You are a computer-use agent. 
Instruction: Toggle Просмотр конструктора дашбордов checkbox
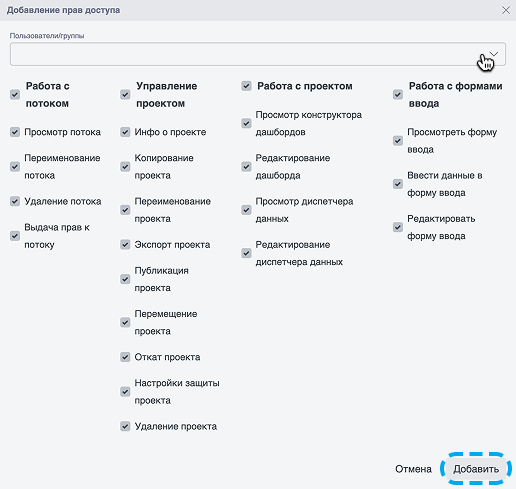click(x=246, y=123)
